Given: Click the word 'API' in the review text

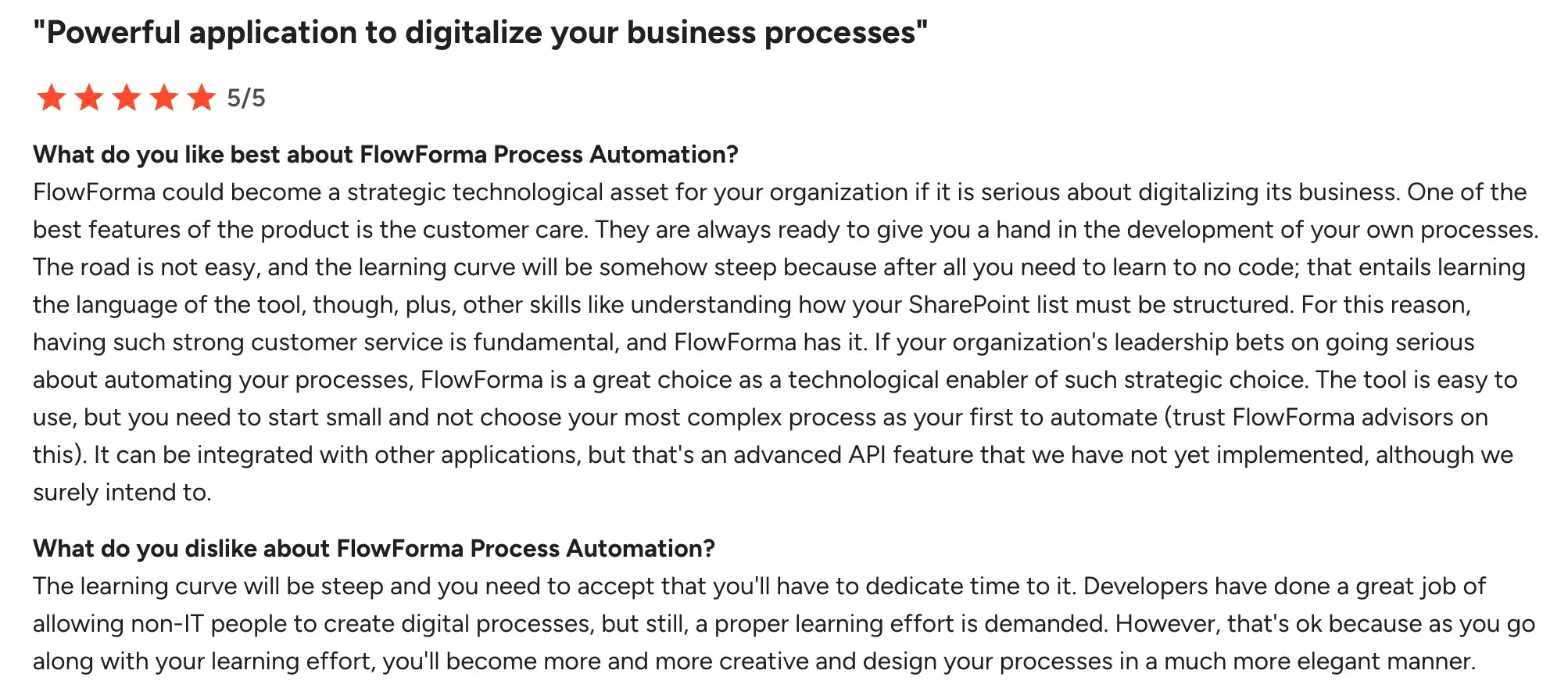Looking at the screenshot, I should pos(867,455).
